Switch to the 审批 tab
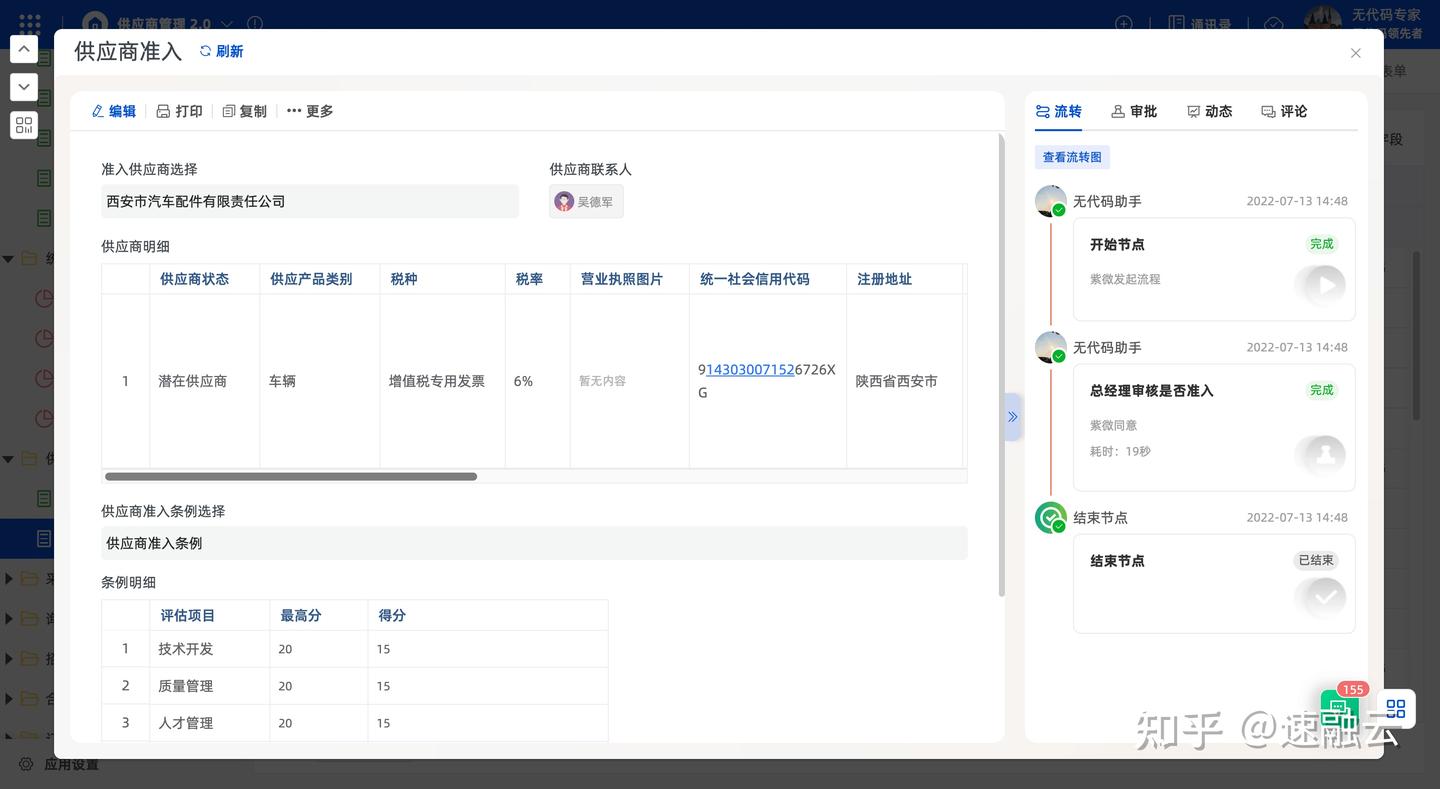This screenshot has height=789, width=1440. pyautogui.click(x=1134, y=111)
